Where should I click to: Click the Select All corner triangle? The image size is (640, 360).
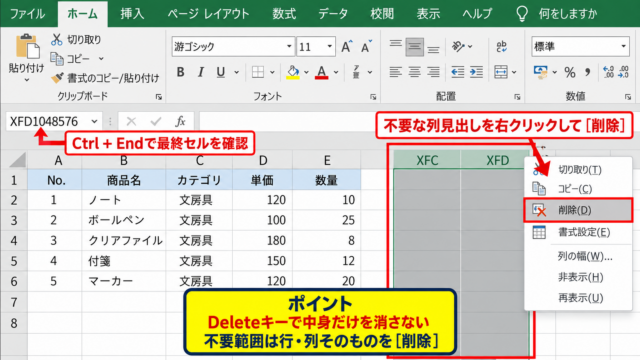click(18, 160)
